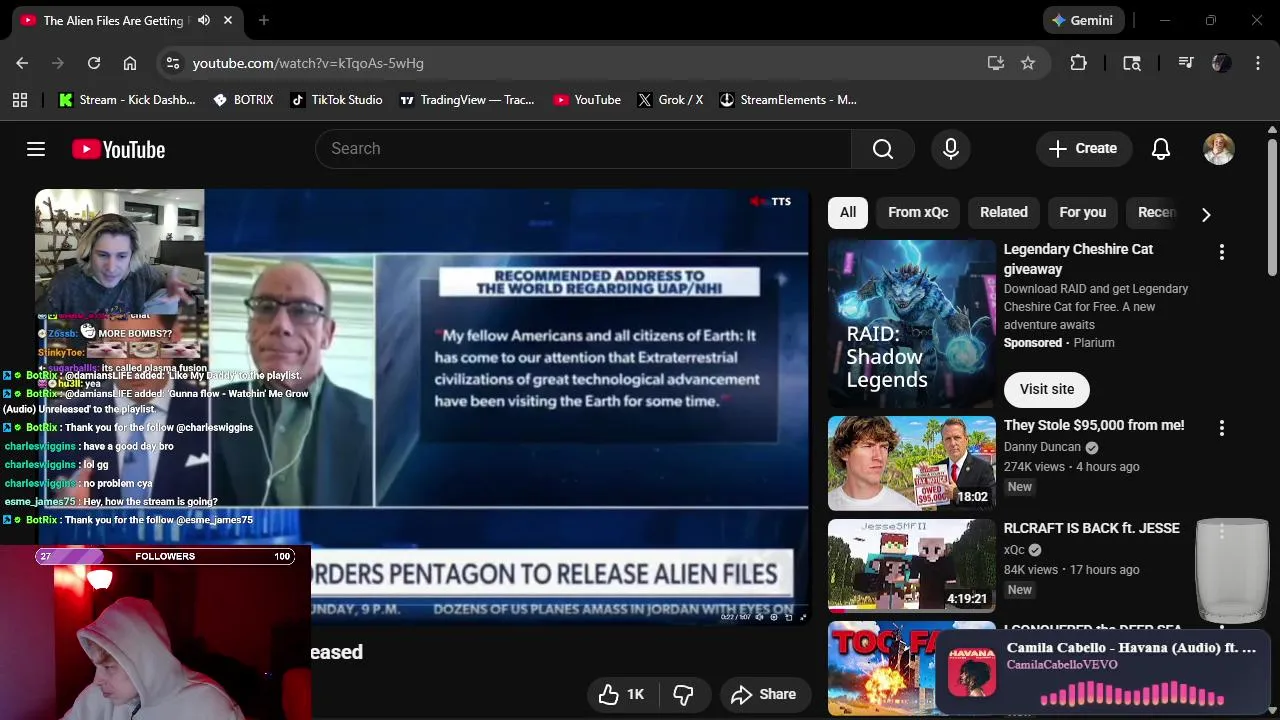Open They Stole $95,000 video thumbnail

click(x=912, y=463)
